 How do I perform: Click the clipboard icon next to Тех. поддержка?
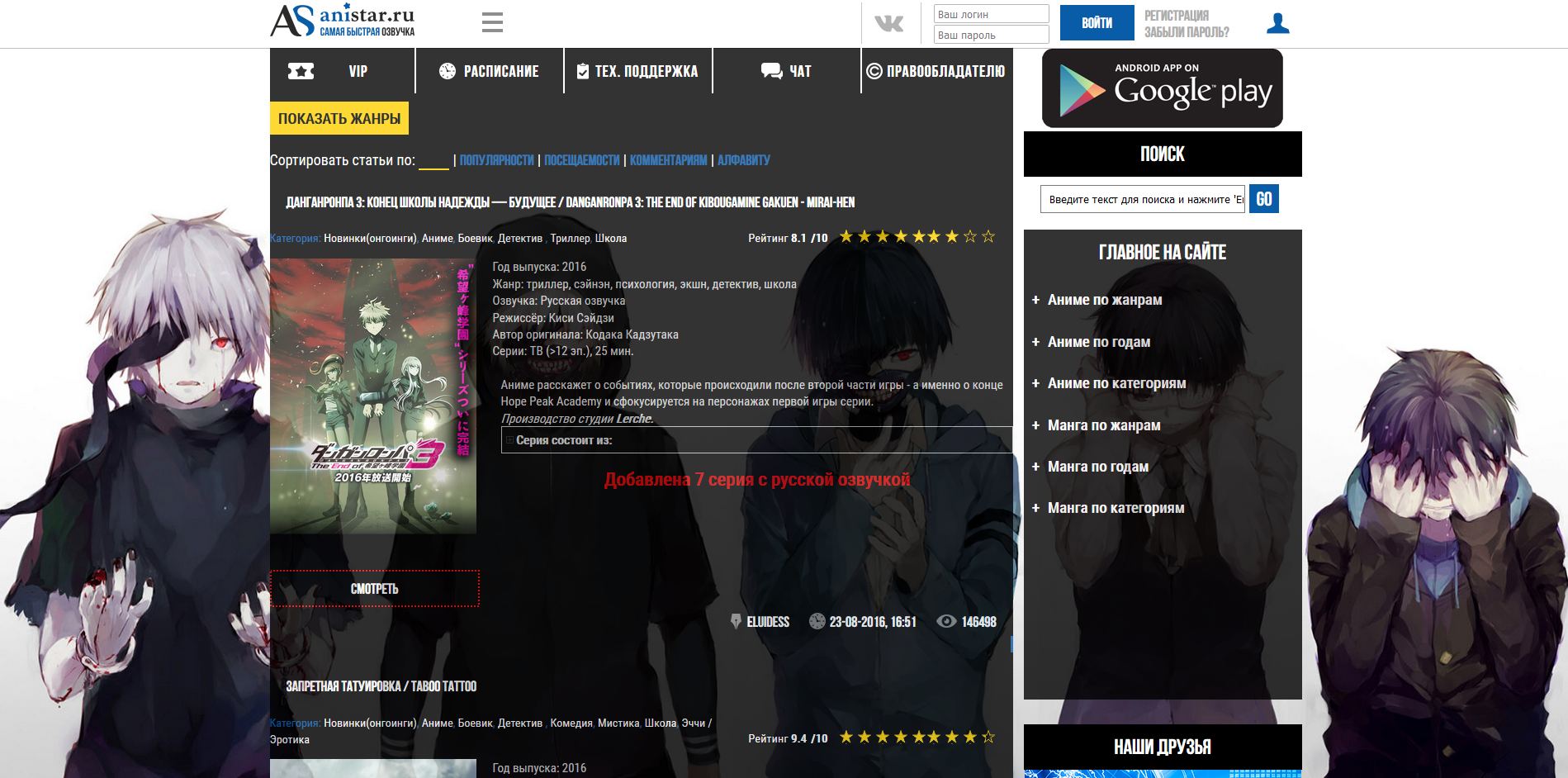(x=583, y=71)
